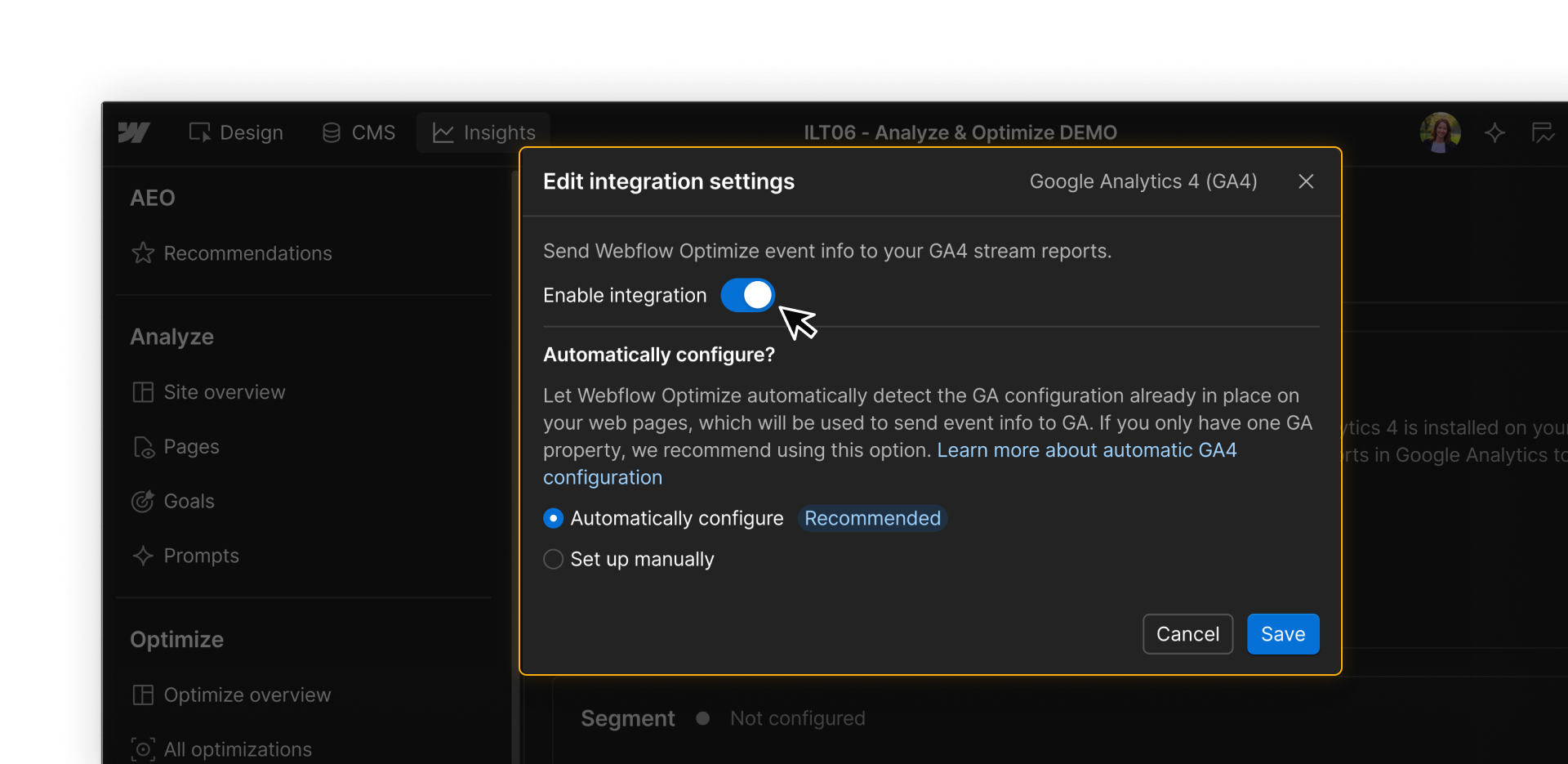1568x764 pixels.
Task: Click the Pages document icon
Action: (x=143, y=447)
